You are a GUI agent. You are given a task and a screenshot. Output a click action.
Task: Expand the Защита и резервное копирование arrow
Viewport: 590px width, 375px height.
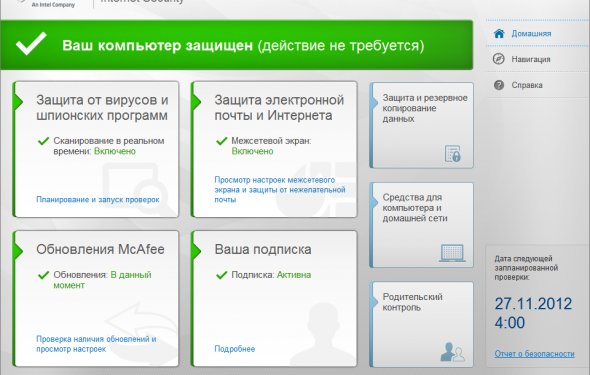[374, 103]
